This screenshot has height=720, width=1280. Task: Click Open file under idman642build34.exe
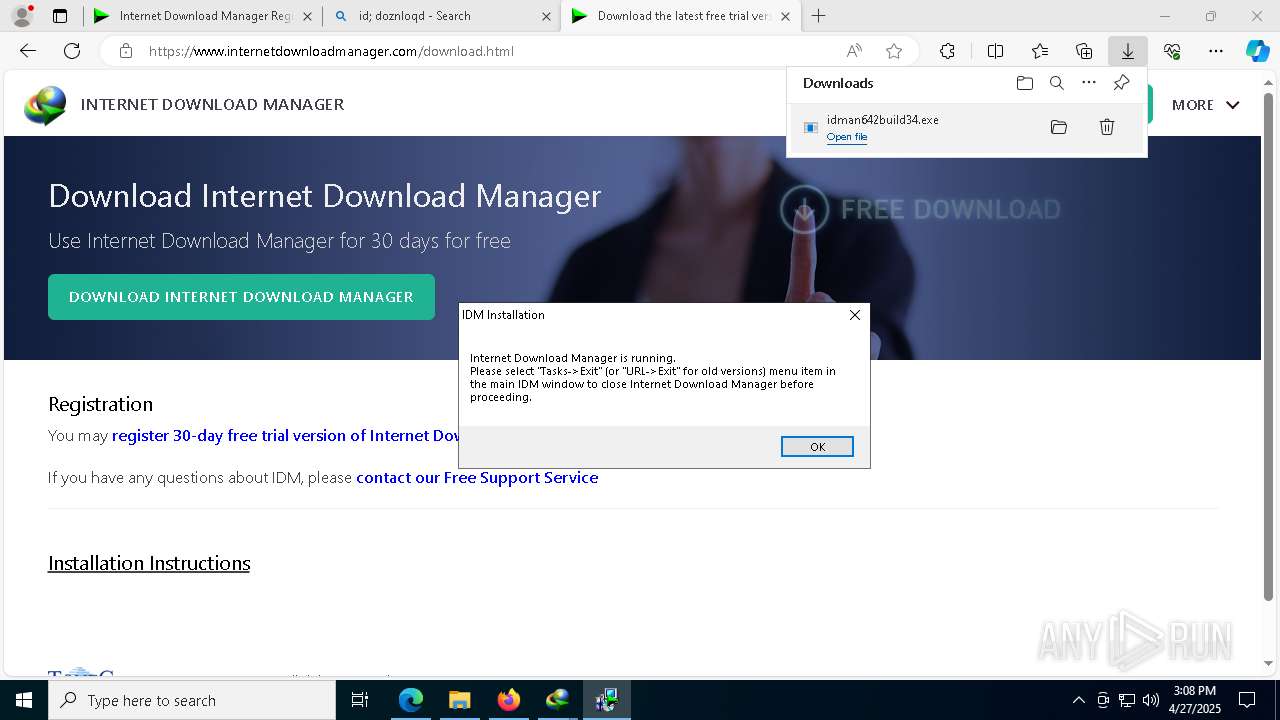tap(846, 137)
